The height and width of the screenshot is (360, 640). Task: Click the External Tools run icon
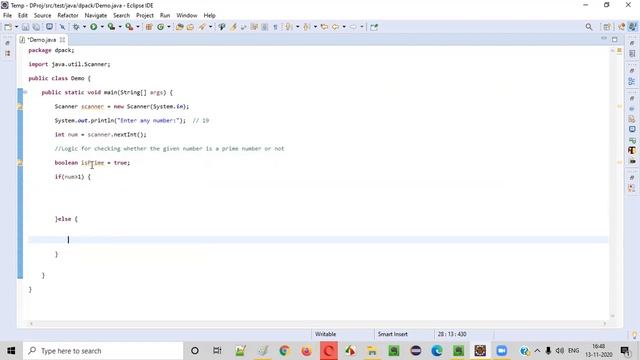[x=129, y=27]
